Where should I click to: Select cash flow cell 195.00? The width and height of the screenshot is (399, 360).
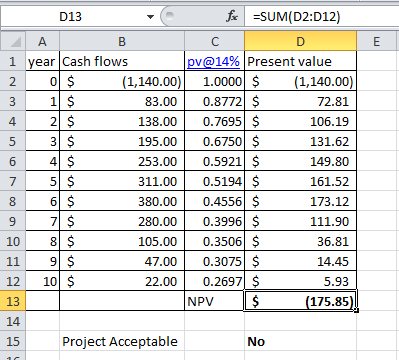tap(122, 141)
